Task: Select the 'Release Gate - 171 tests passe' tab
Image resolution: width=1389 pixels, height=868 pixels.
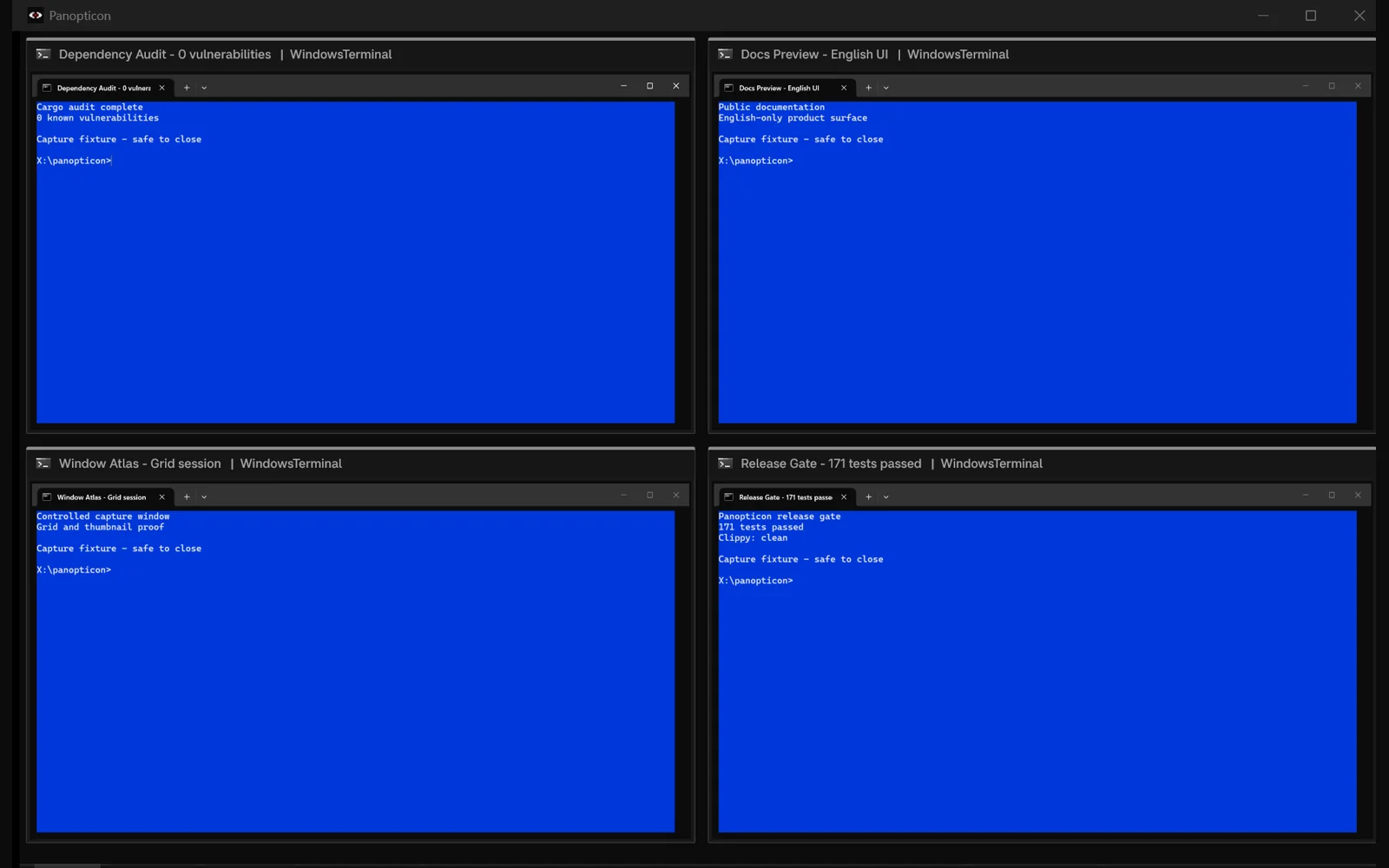Action: click(x=786, y=497)
